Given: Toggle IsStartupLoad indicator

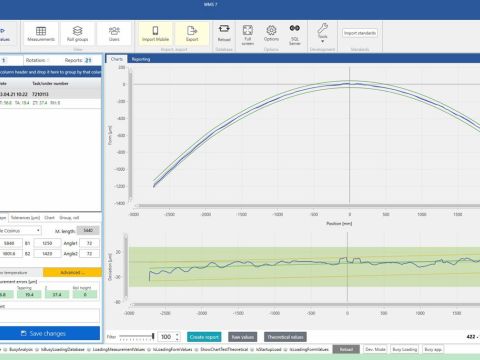Looking at the screenshot, I should pos(266,349).
